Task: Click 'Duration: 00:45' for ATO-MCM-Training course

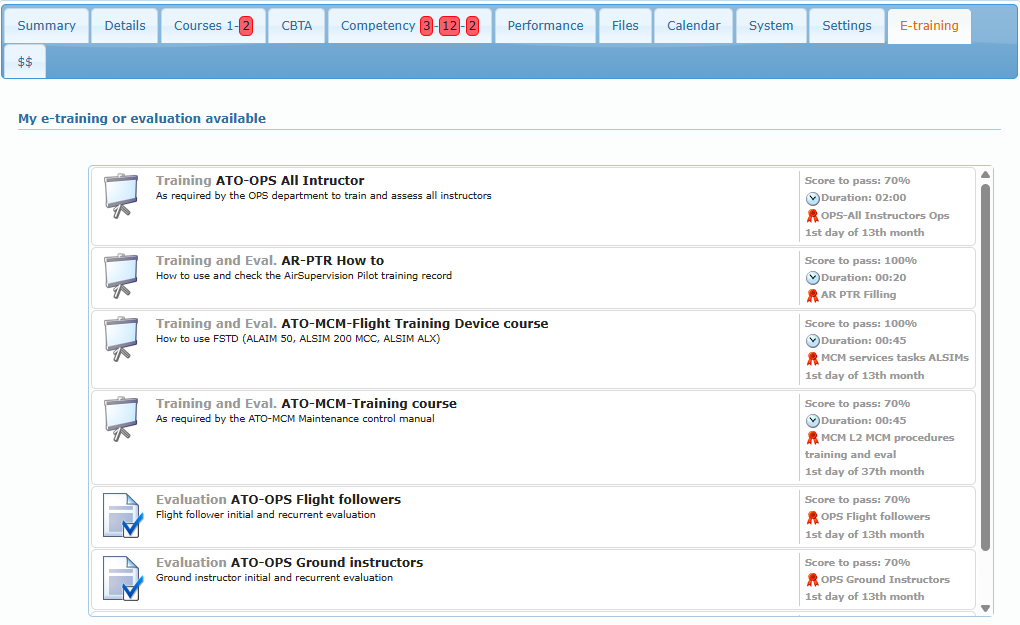Action: 863,421
